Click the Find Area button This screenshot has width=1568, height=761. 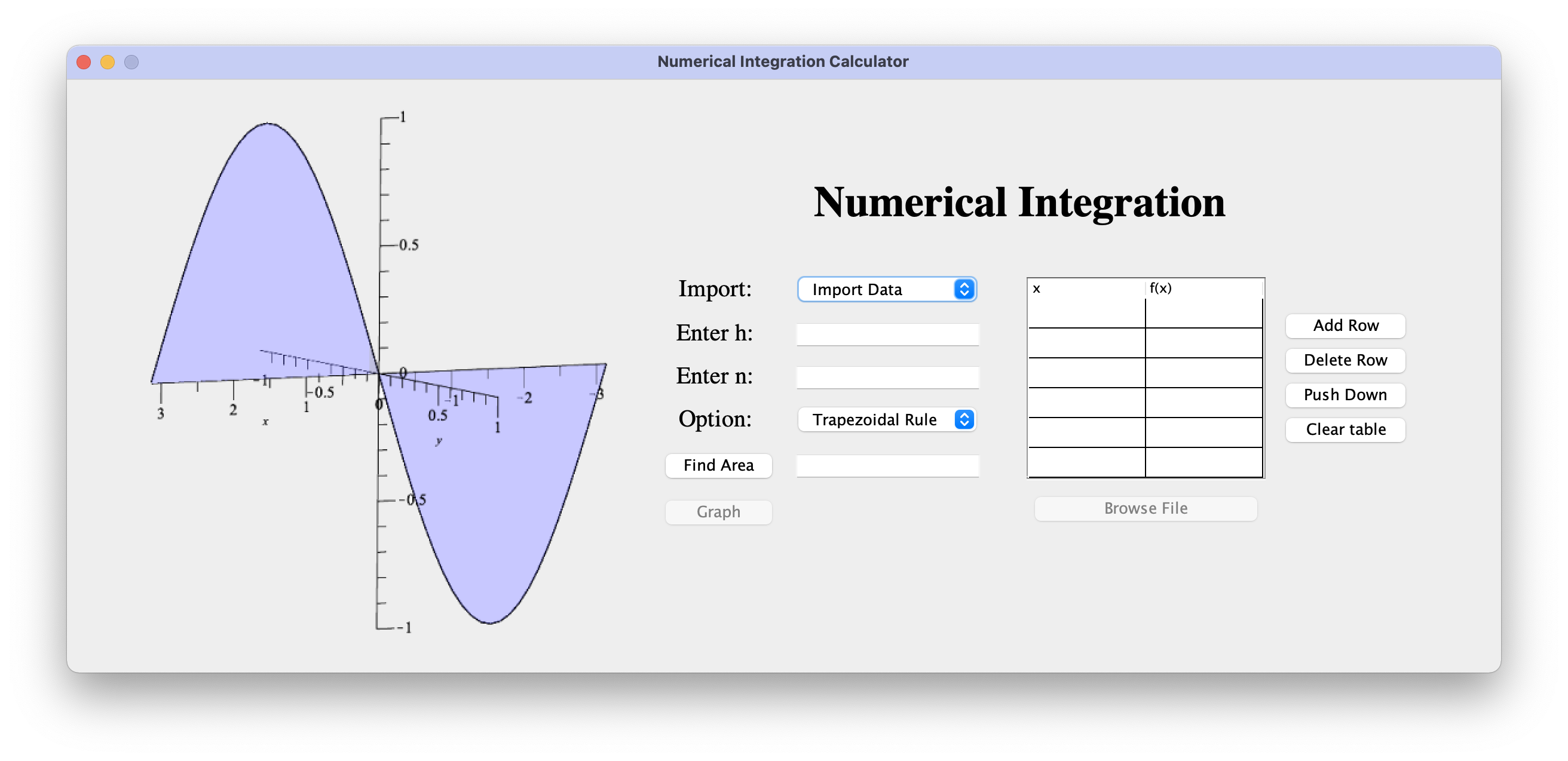pos(718,465)
